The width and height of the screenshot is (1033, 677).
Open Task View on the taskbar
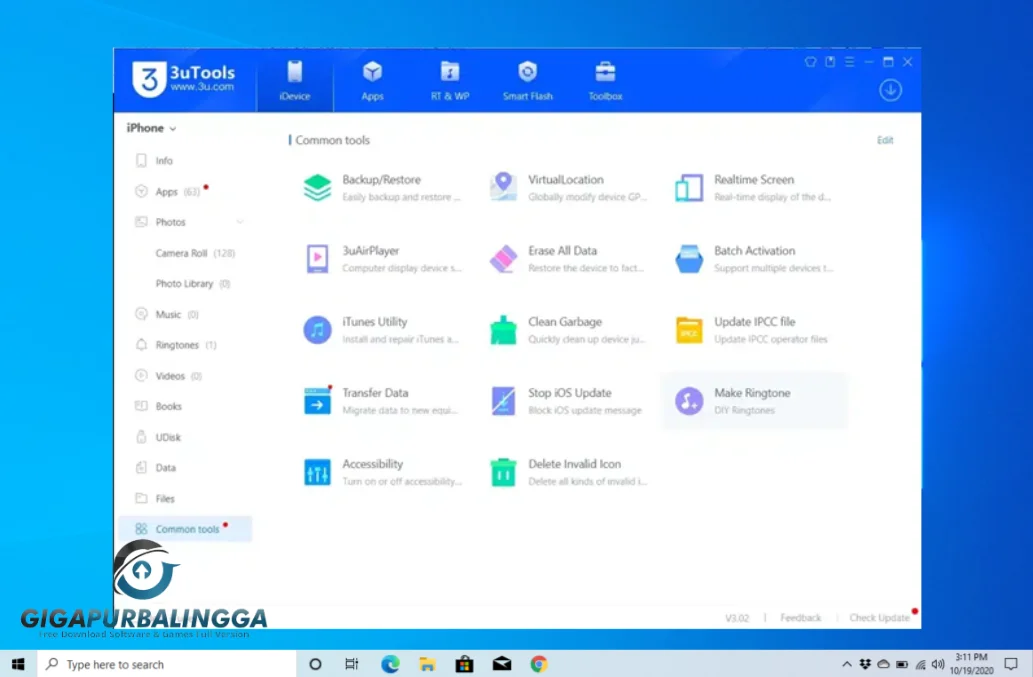[x=352, y=664]
